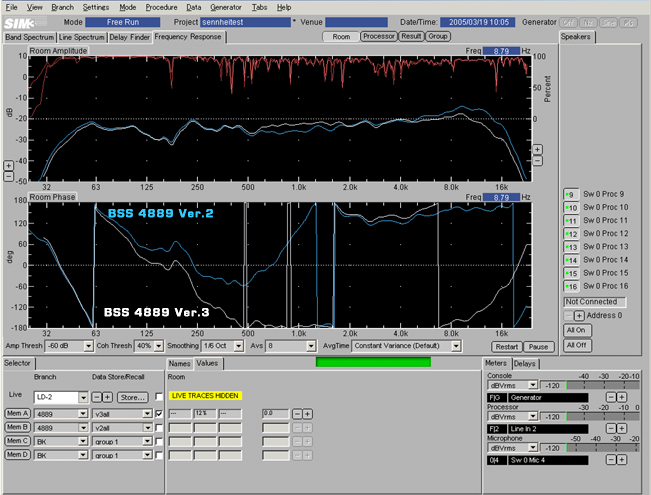Viewport: 651px width, 495px height.
Task: Click the minus button on the coherence Percent axis
Action: (x=537, y=161)
